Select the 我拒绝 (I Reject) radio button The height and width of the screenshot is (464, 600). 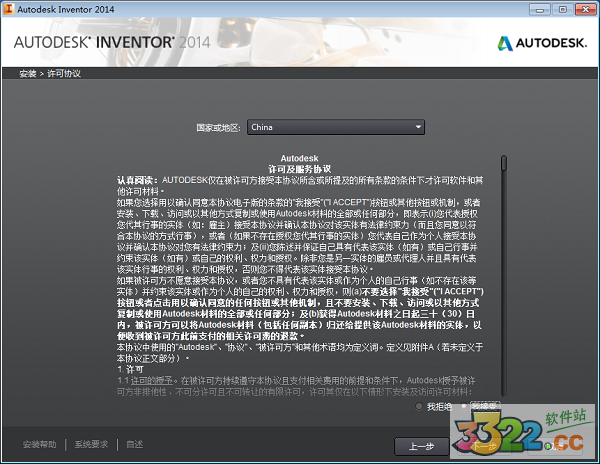coord(420,407)
